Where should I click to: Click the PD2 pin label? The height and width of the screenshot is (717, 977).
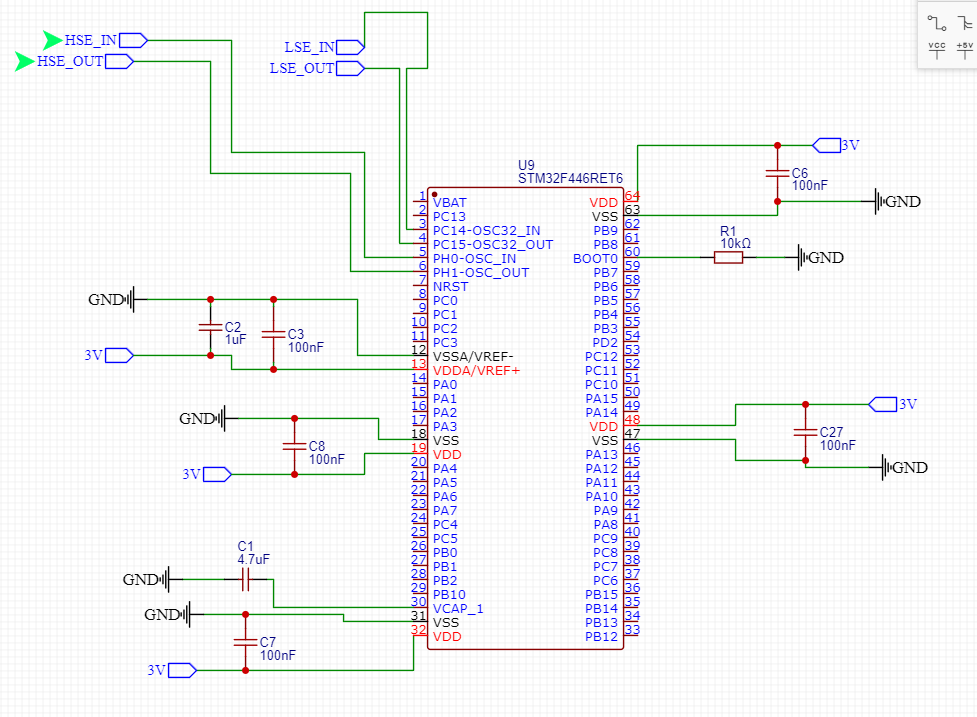coord(605,343)
